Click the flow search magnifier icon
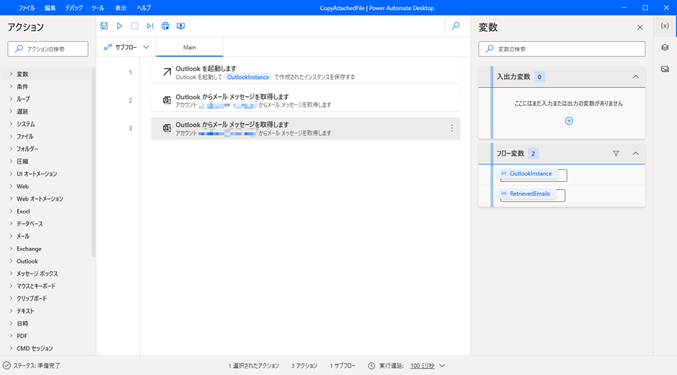Screen dimensions: 677x375 [x=456, y=26]
